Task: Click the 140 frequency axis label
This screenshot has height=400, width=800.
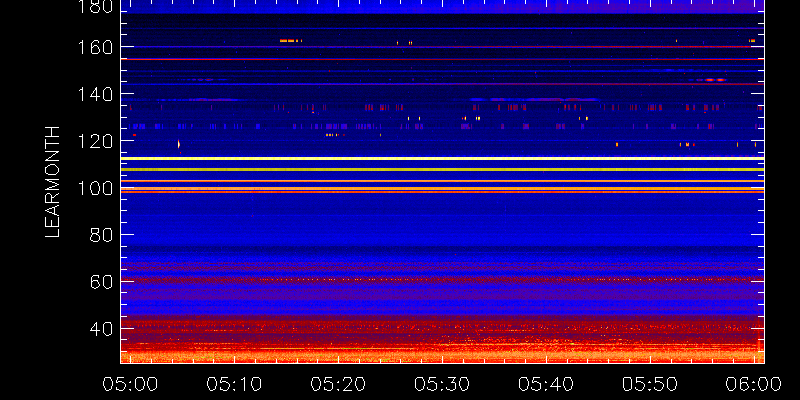Action: (x=95, y=94)
